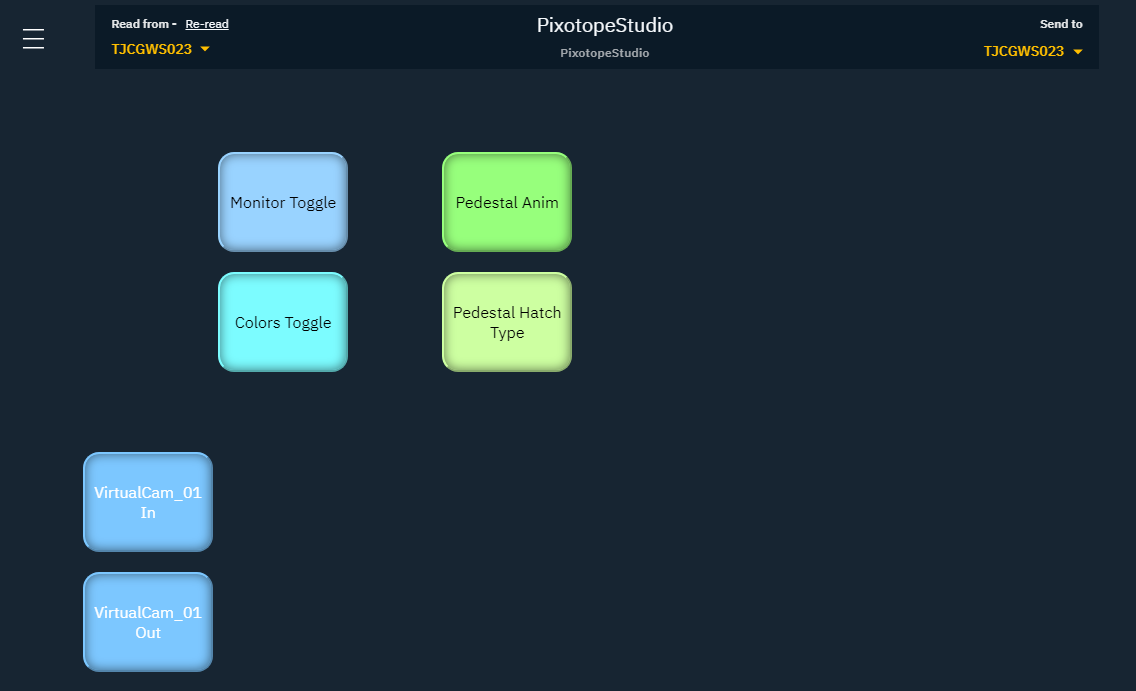Click the empty canvas right of Pedestal Anim
Viewport: 1136px width, 691px height.
[800, 202]
